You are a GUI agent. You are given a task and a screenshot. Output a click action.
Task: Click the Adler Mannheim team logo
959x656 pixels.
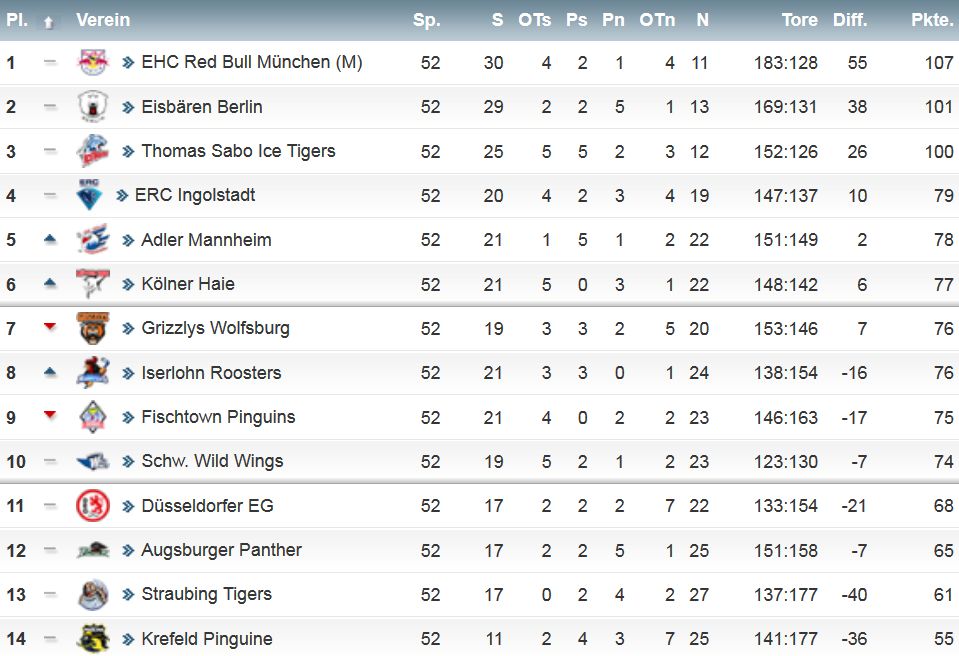click(x=91, y=240)
